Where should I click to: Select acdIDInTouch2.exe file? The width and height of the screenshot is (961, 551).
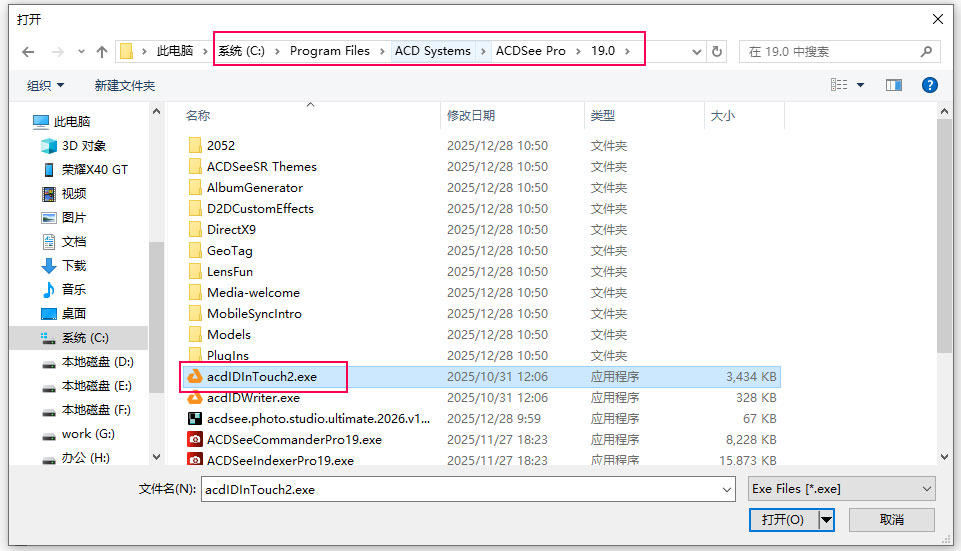pos(480,377)
